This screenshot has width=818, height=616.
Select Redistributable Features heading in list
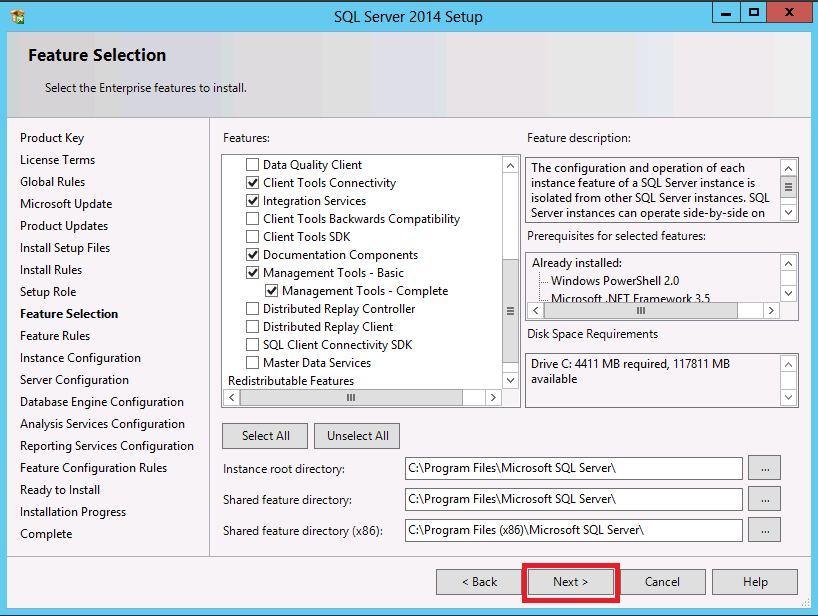click(291, 381)
